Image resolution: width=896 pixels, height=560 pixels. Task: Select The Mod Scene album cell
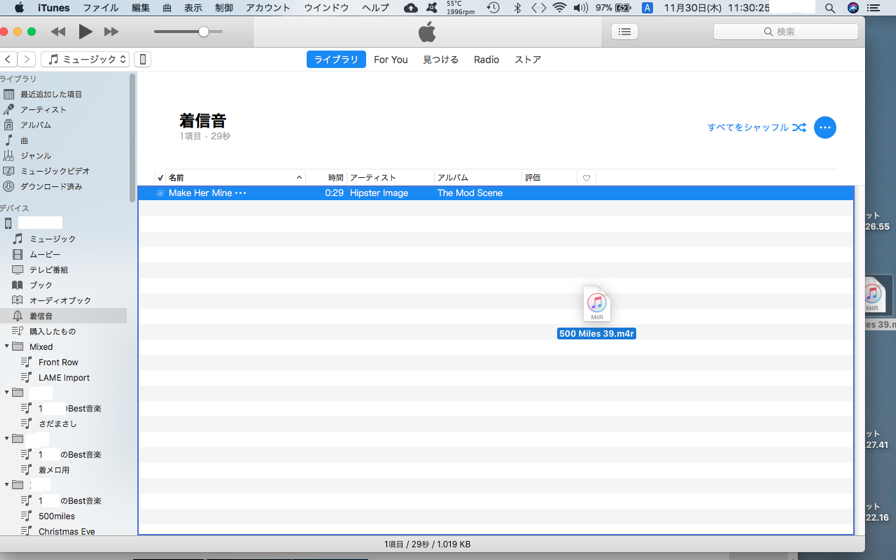pyautogui.click(x=470, y=193)
